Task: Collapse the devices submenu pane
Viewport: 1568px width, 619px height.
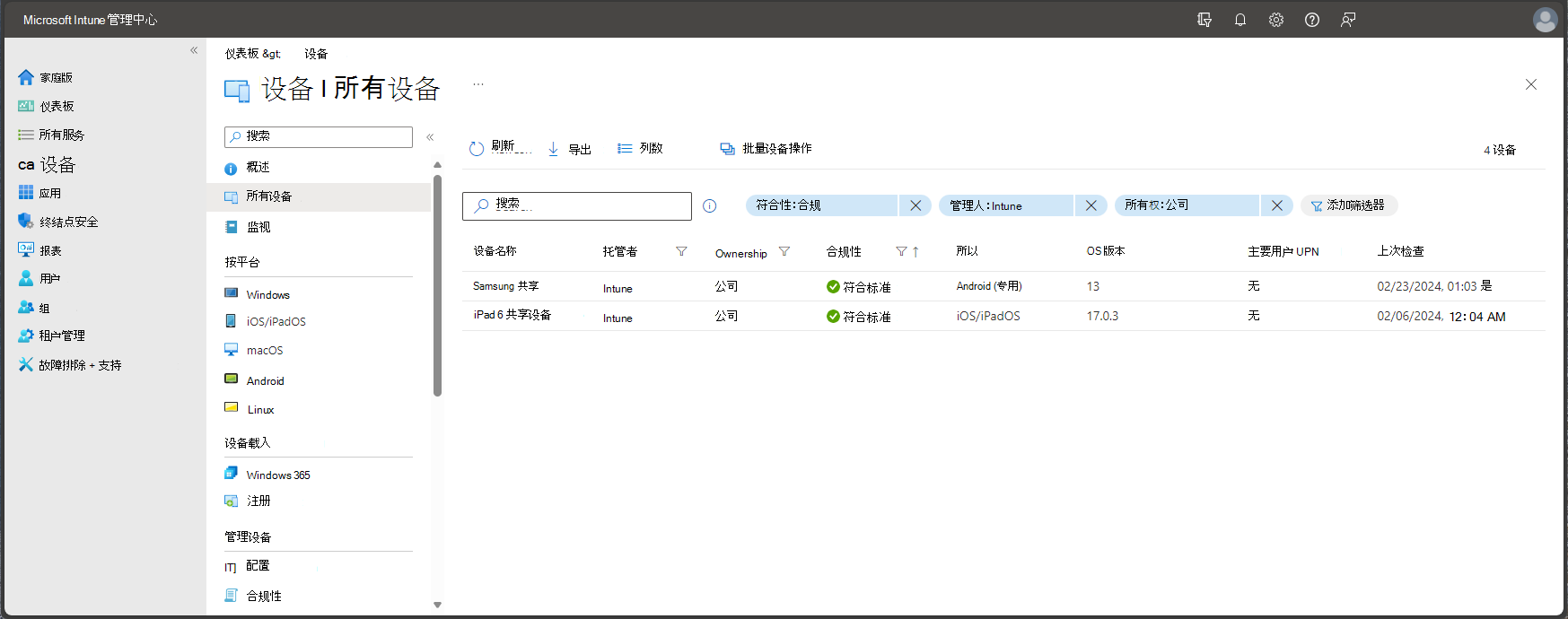Action: pos(430,137)
